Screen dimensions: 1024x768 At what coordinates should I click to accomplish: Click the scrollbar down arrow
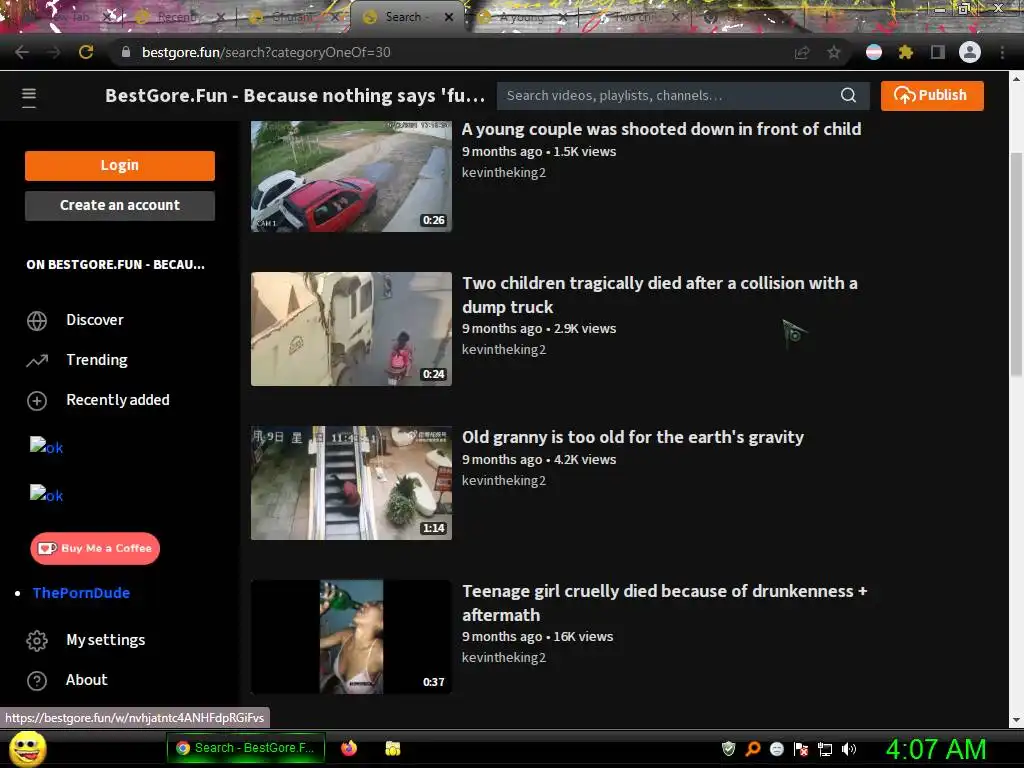point(1016,720)
